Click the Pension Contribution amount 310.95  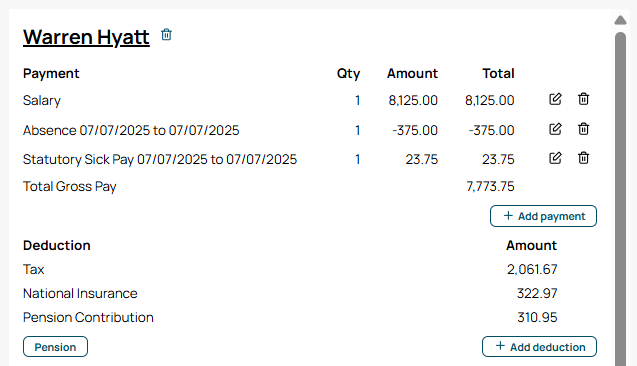(x=537, y=317)
